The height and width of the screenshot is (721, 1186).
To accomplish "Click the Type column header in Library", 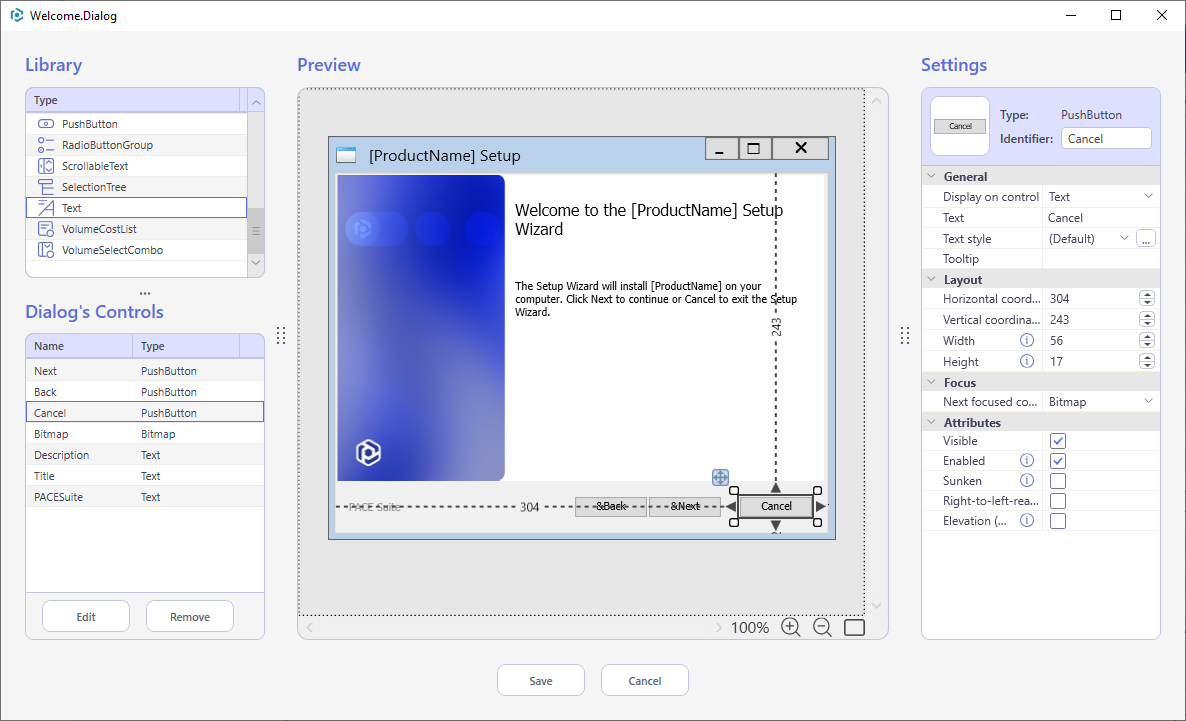I will (x=133, y=100).
